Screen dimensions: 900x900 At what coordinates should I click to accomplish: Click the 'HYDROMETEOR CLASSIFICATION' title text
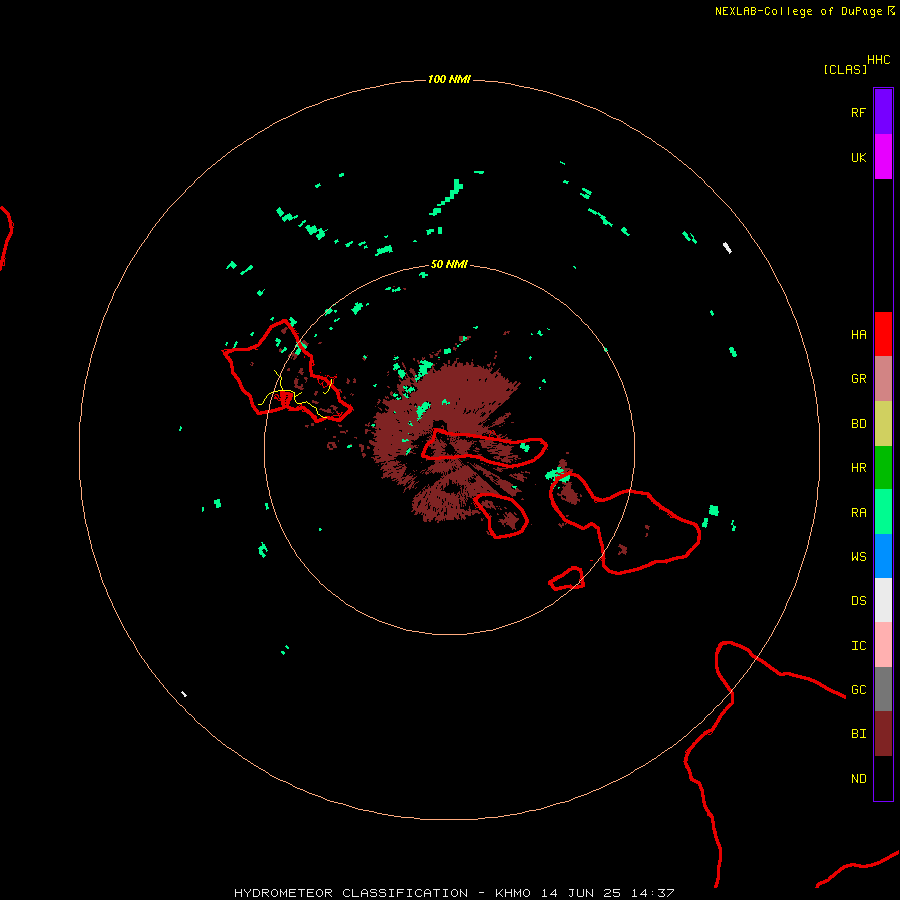pos(351,893)
